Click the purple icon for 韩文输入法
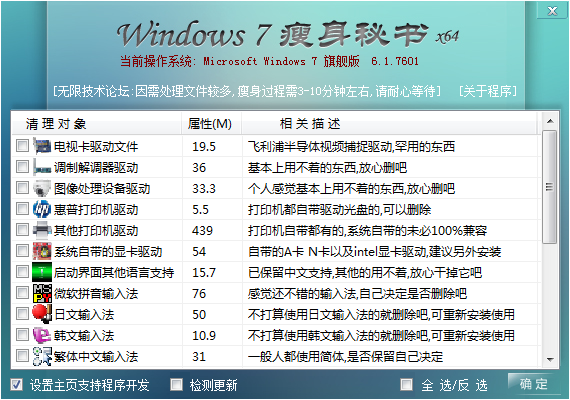This screenshot has width=570, height=400. (x=42, y=336)
